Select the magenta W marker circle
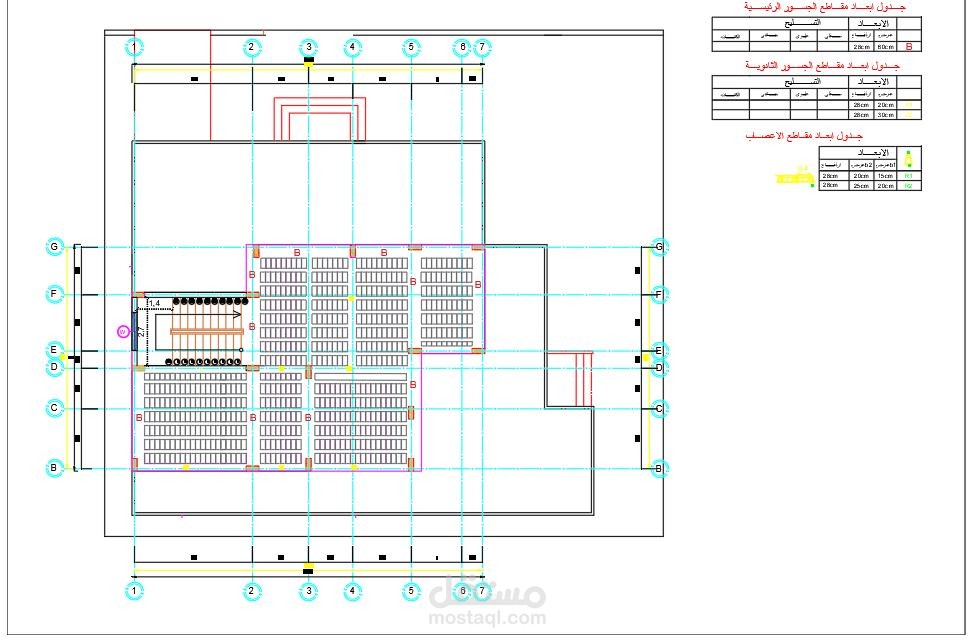The image size is (975, 641). (122, 332)
